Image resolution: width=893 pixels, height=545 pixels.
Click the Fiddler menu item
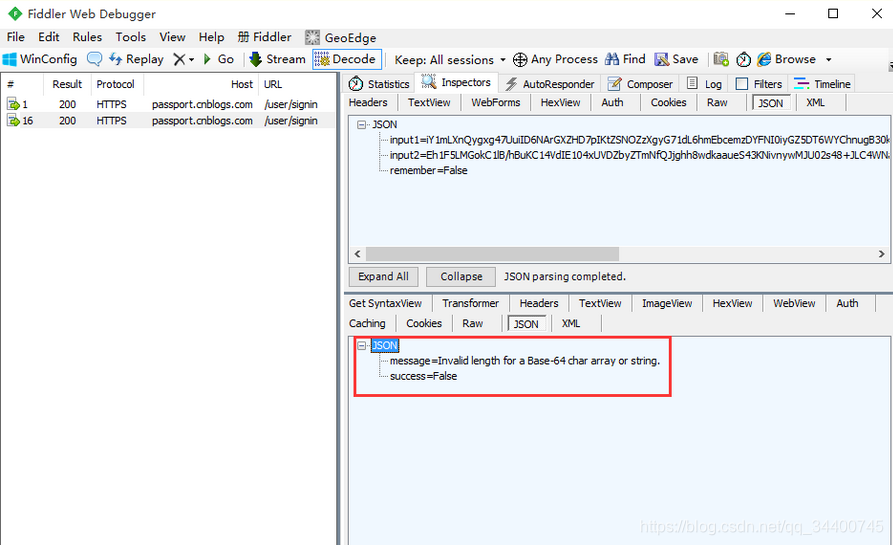point(264,37)
